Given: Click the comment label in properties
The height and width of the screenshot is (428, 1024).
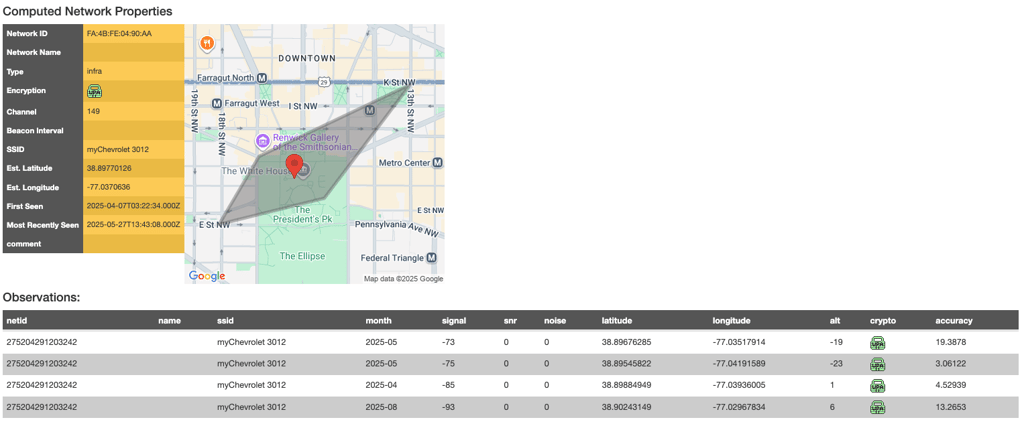Looking at the screenshot, I should point(24,244).
